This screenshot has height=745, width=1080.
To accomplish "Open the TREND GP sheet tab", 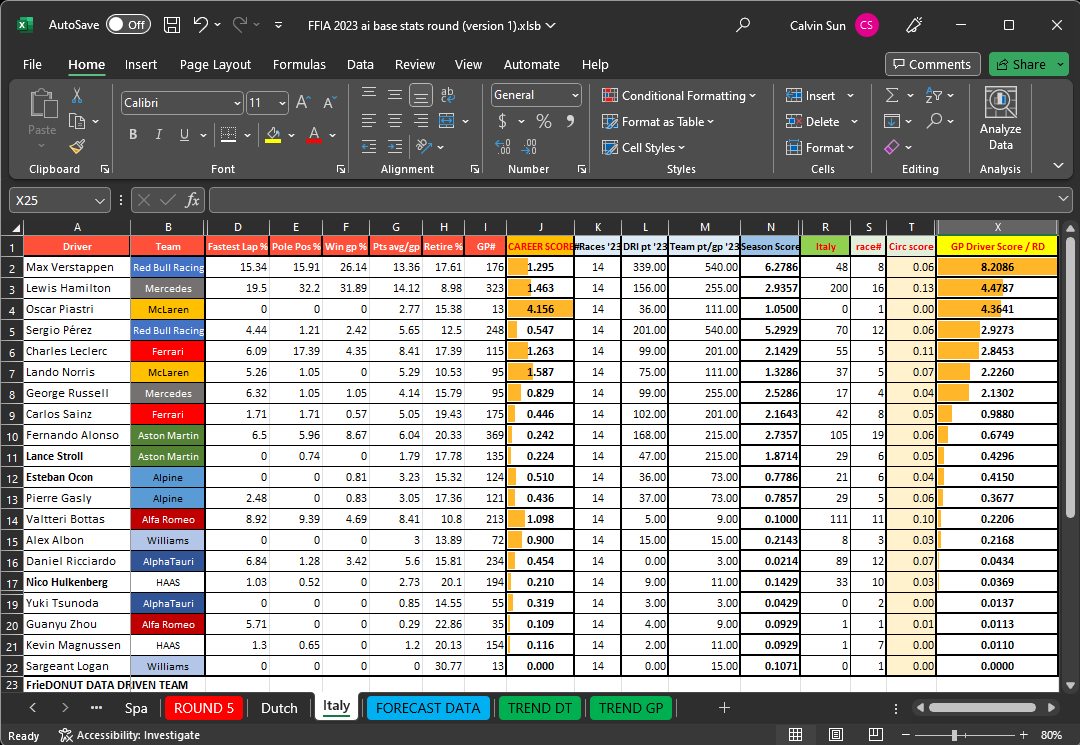I will tap(631, 708).
